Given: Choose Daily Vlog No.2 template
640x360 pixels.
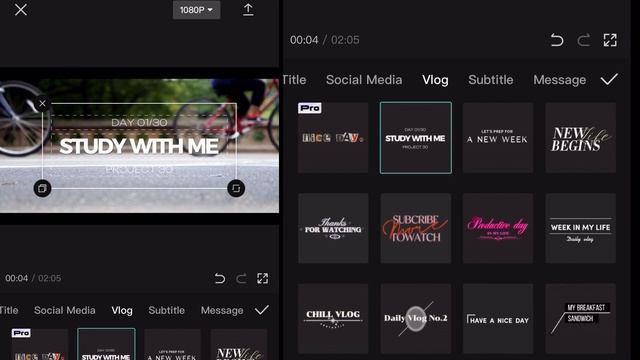Looking at the screenshot, I should coord(416,318).
